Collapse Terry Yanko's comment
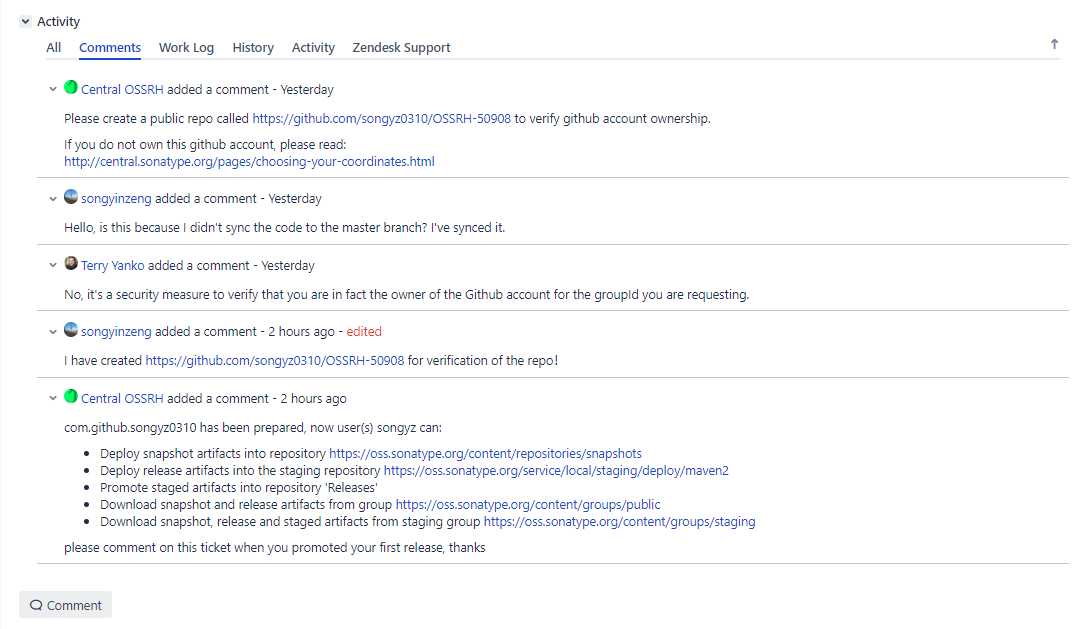Image resolution: width=1080 pixels, height=629 pixels. click(53, 265)
